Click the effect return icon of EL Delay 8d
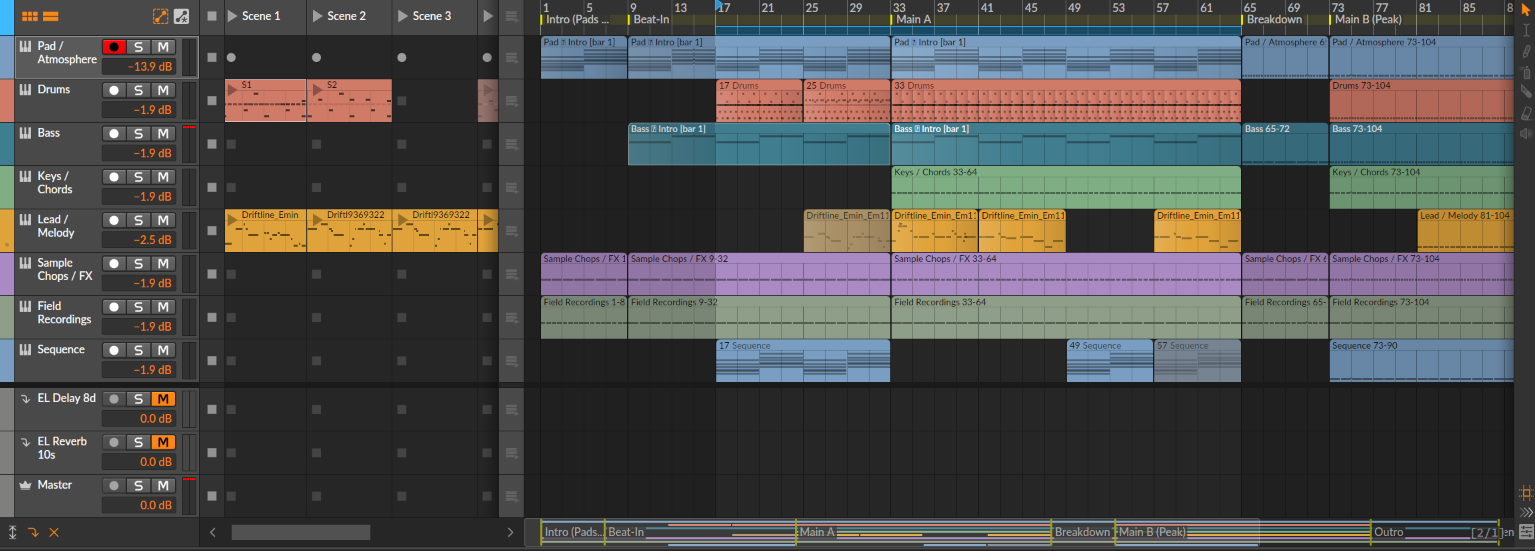1535x551 pixels. pyautogui.click(x=25, y=398)
